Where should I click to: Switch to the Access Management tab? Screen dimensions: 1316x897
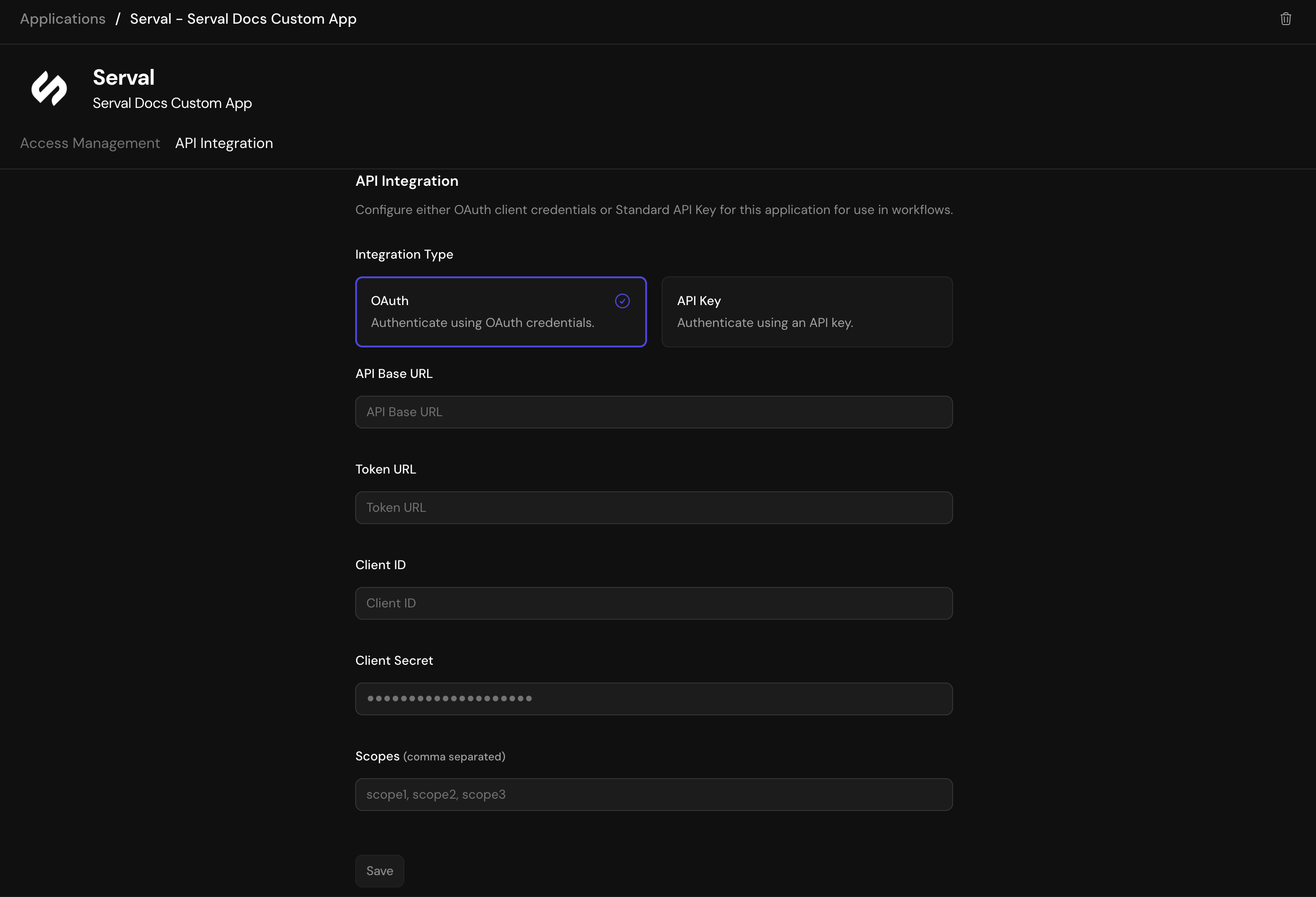click(89, 143)
